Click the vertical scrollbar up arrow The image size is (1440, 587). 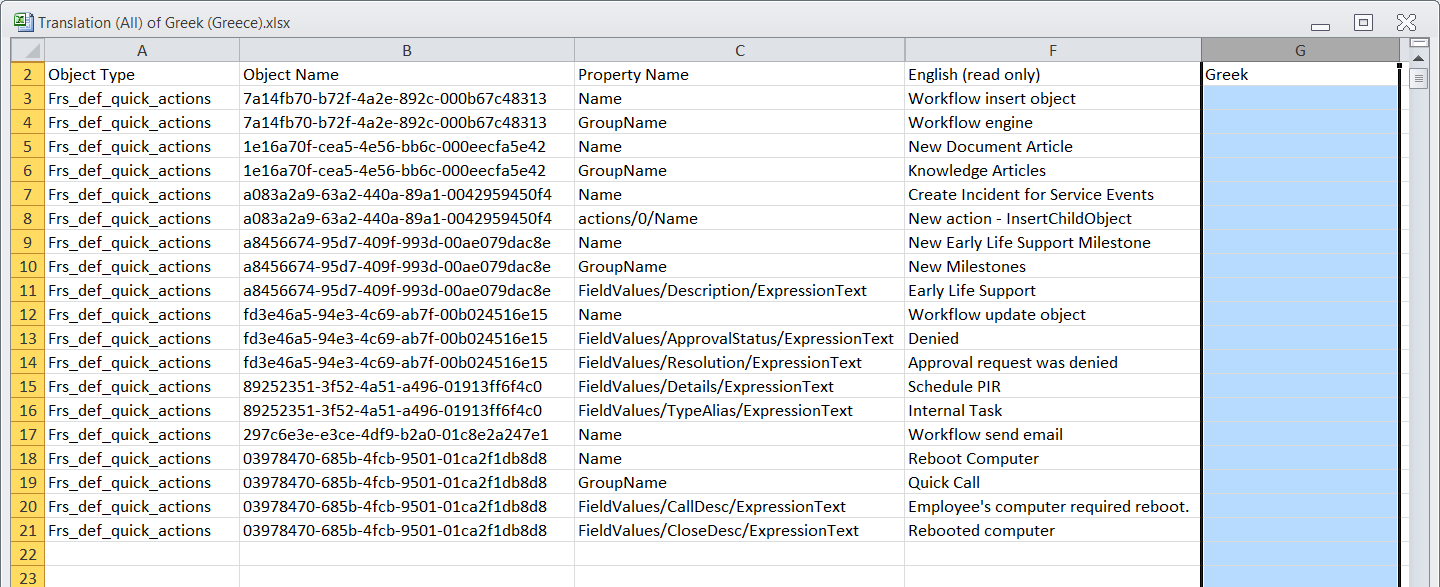(1418, 60)
